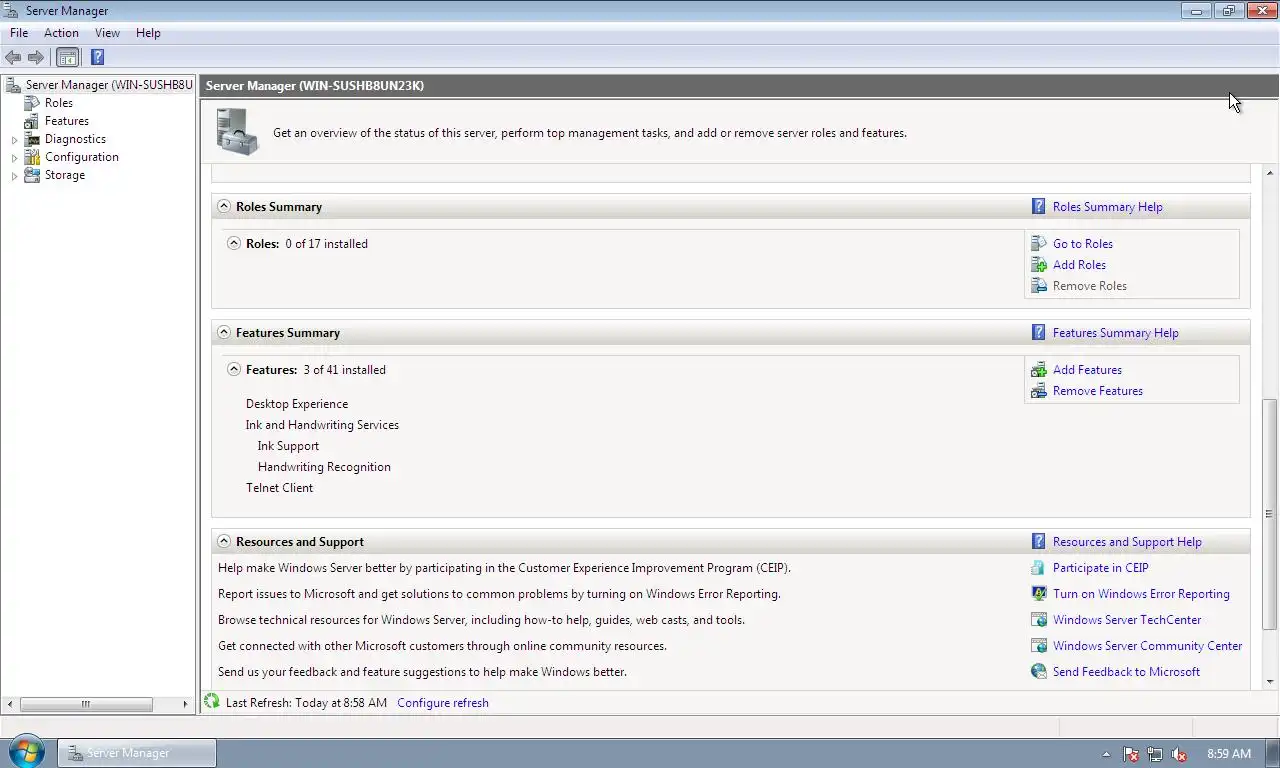Click the Ink Support feature text
This screenshot has height=768, width=1280.
[288, 446]
